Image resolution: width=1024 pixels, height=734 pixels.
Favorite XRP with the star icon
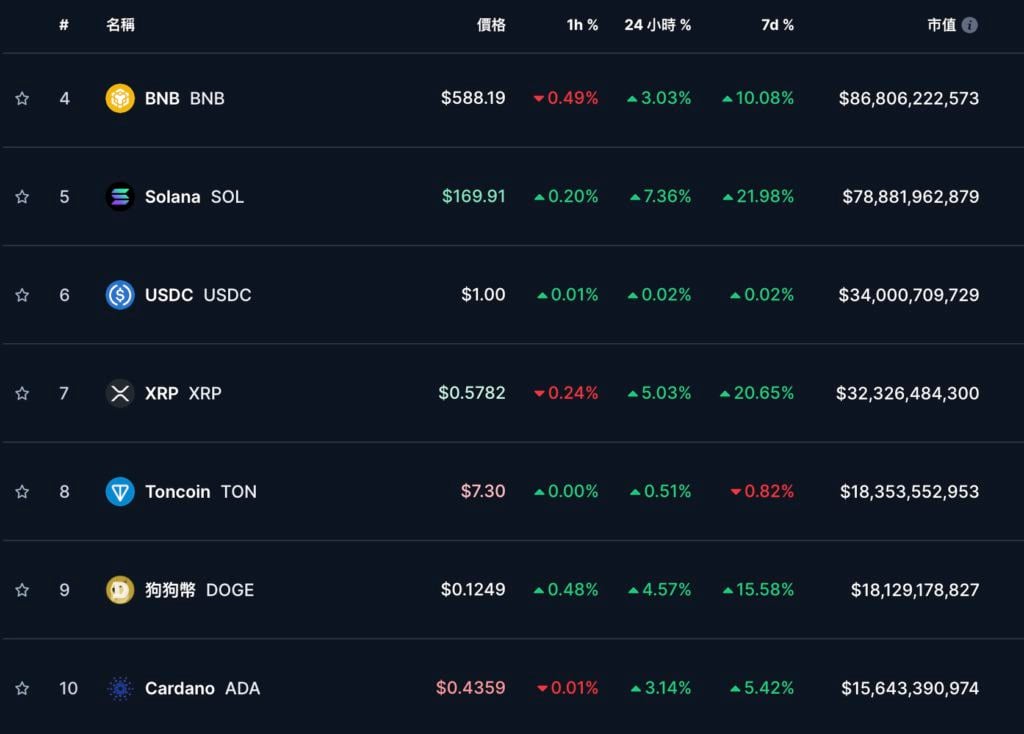[x=22, y=393]
